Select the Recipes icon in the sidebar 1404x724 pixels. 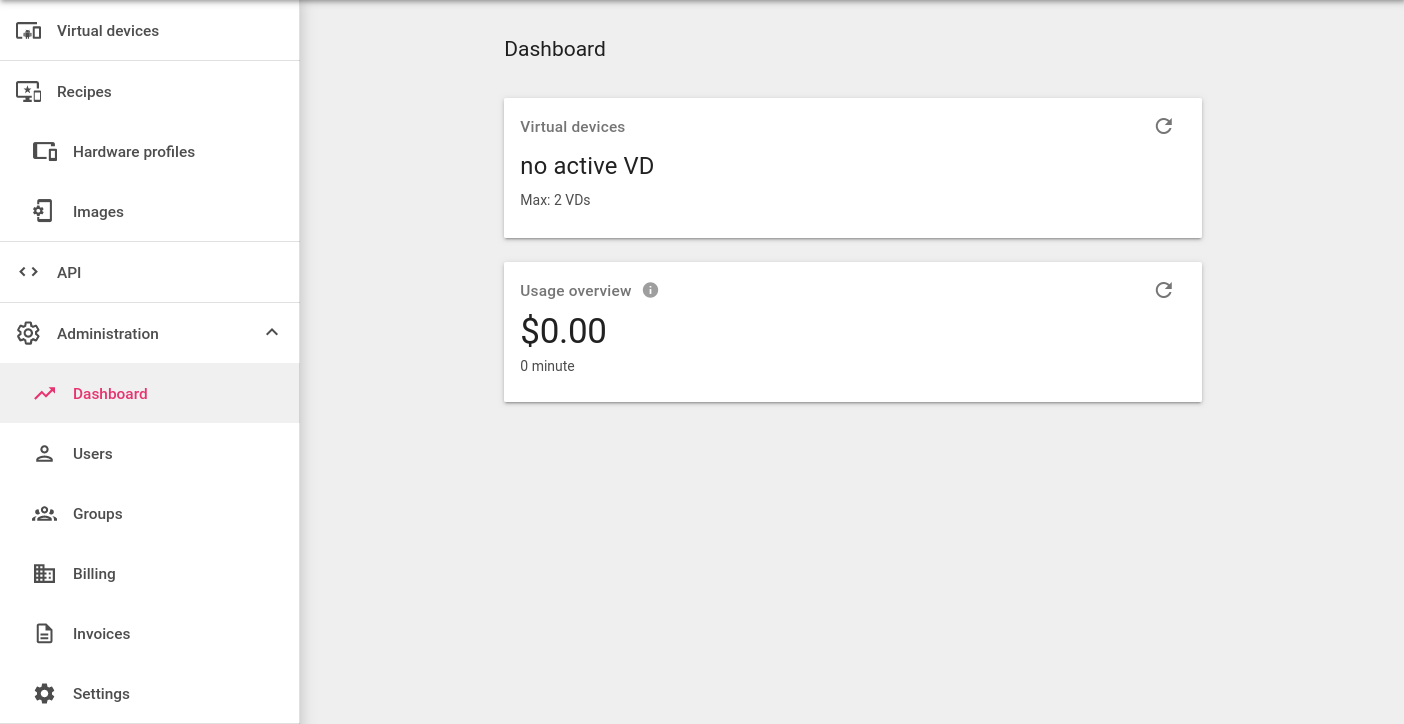pos(30,91)
